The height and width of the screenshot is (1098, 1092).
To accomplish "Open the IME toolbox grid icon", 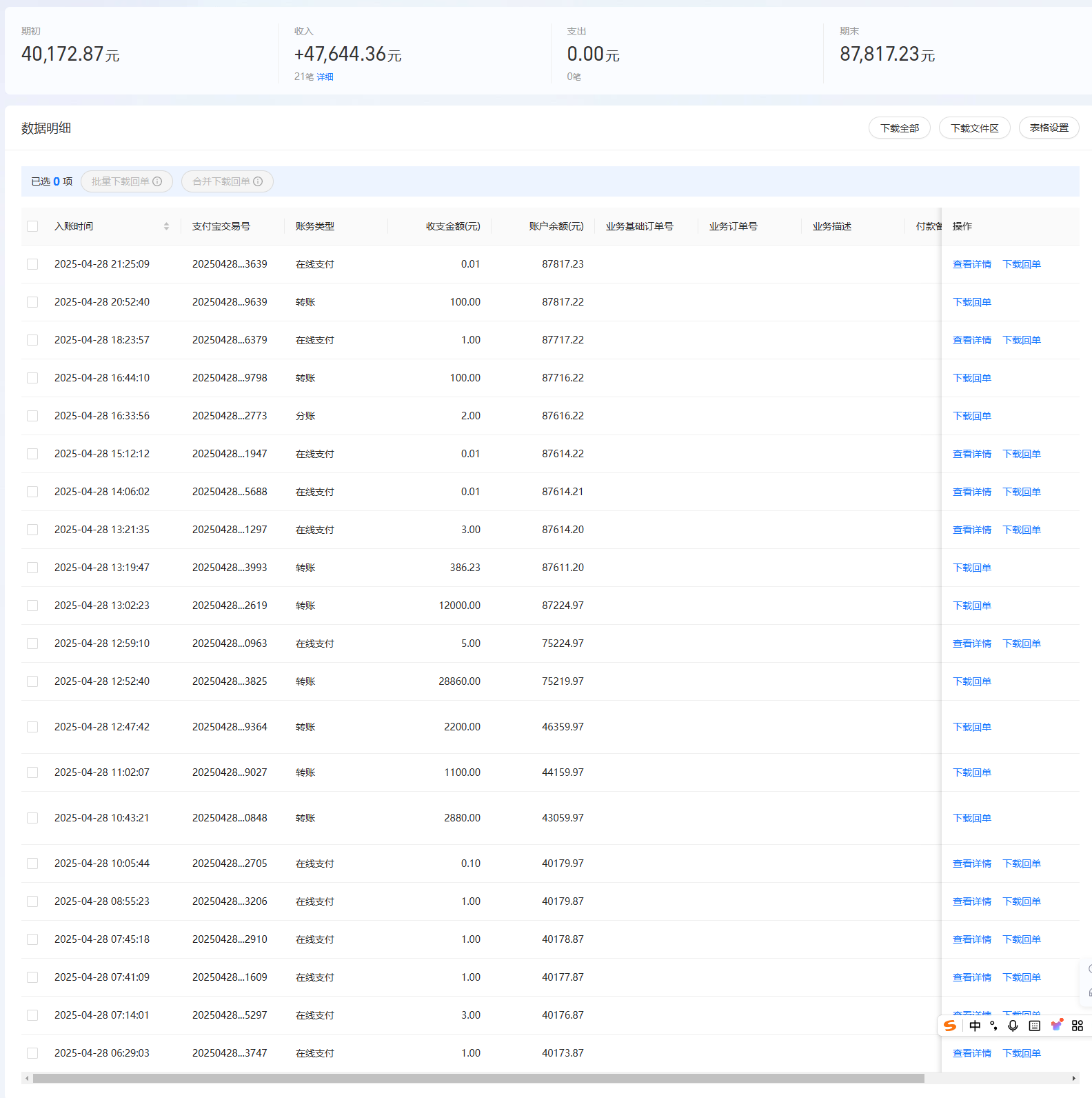I will click(1078, 1026).
